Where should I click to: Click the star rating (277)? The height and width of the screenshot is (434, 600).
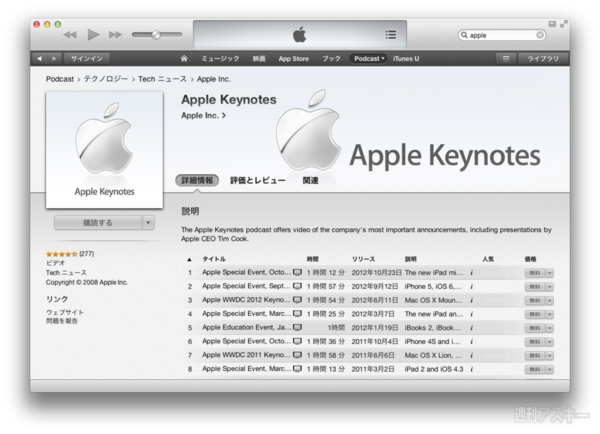pos(70,254)
